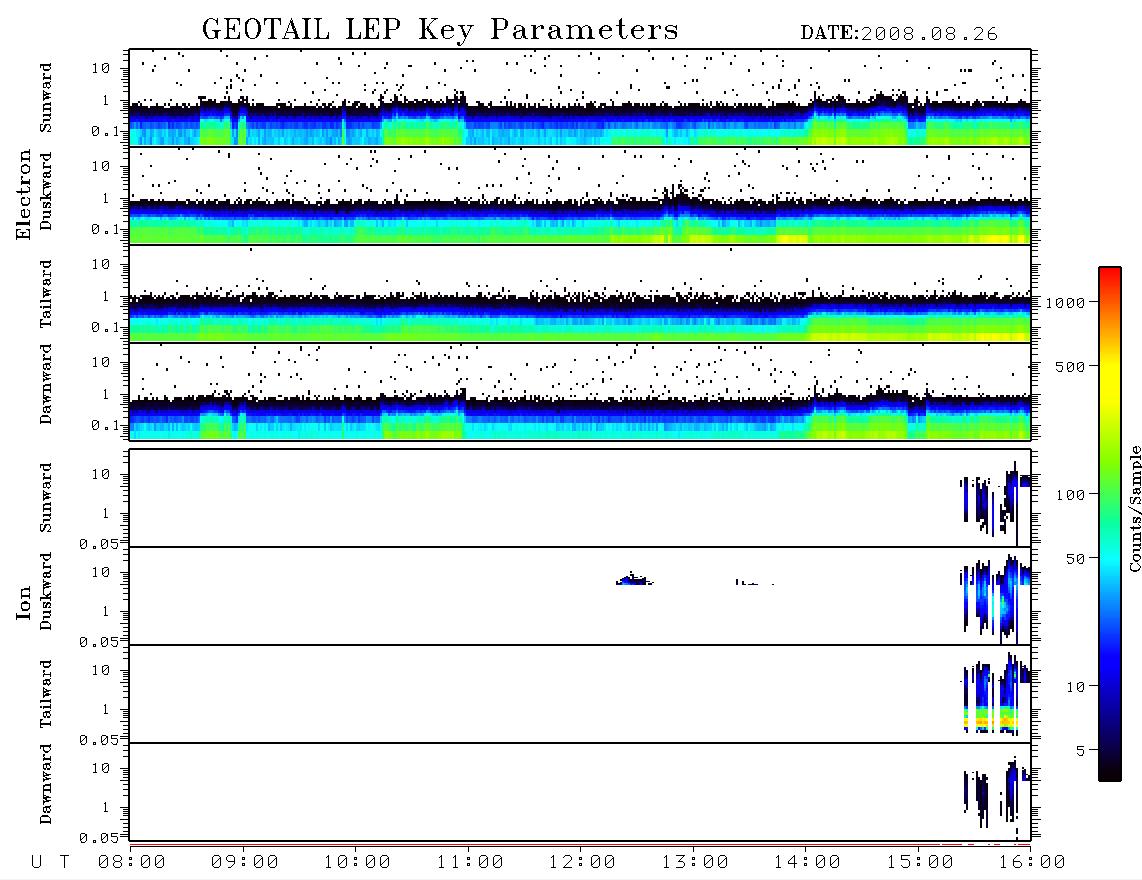Image resolution: width=1142 pixels, height=880 pixels.
Task: Click the '15:00' UT tick label
Action: point(920,862)
